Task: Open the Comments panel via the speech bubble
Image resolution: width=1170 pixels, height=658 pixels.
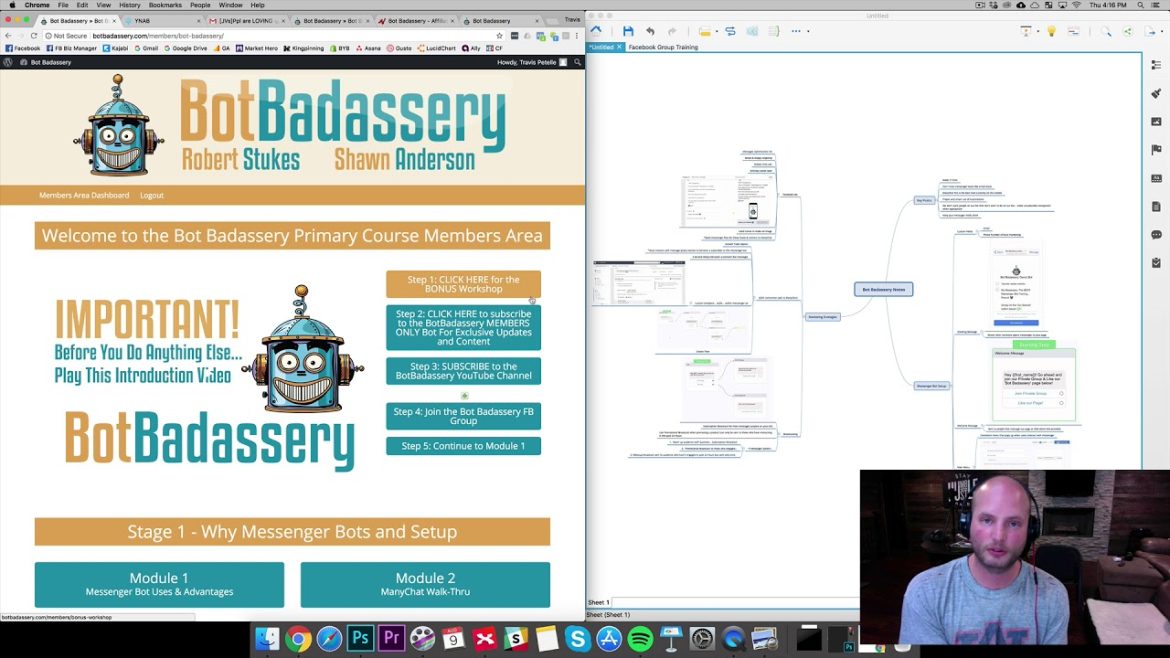Action: [1156, 233]
